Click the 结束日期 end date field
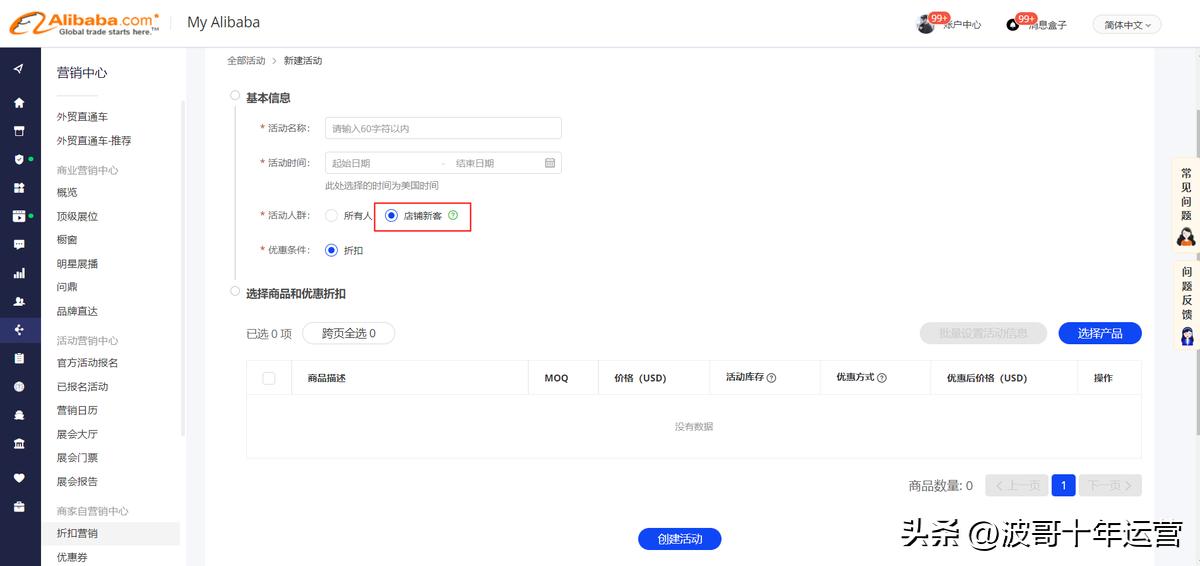The width and height of the screenshot is (1200, 566). 497,163
